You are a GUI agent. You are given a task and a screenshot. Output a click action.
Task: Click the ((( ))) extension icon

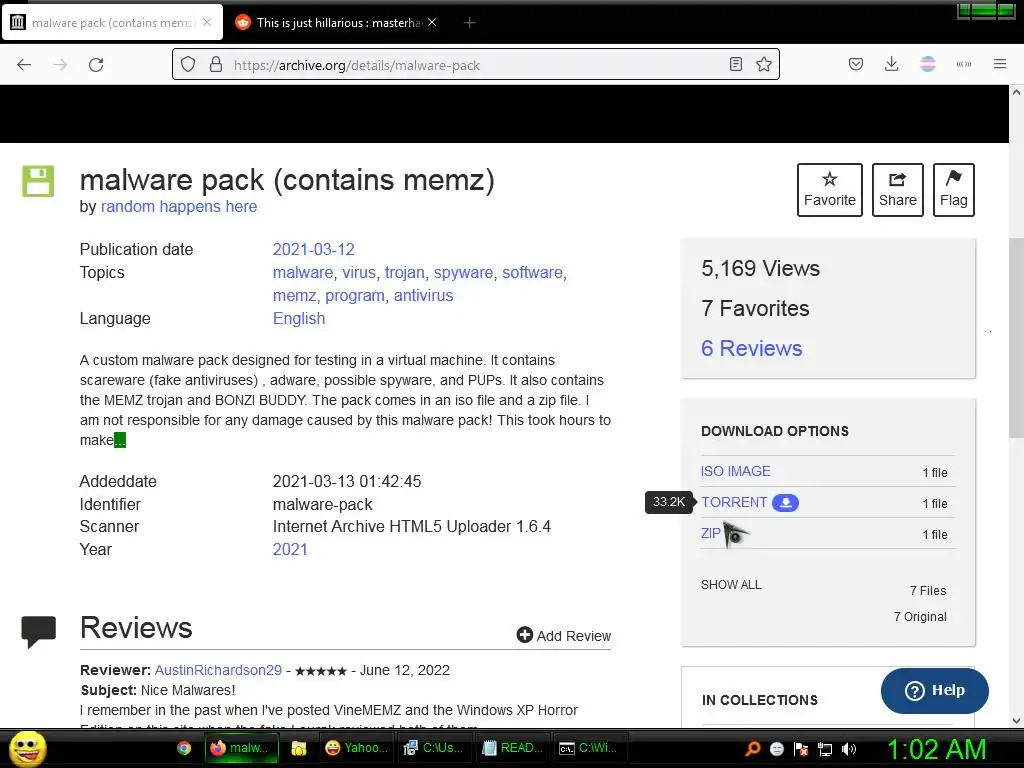click(x=963, y=64)
